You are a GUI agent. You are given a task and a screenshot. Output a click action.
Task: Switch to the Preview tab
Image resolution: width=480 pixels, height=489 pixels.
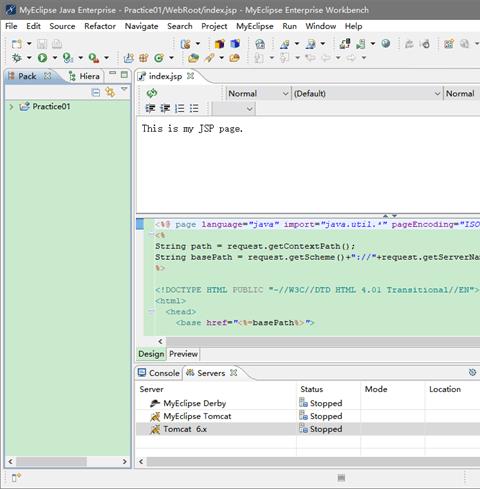pyautogui.click(x=183, y=354)
